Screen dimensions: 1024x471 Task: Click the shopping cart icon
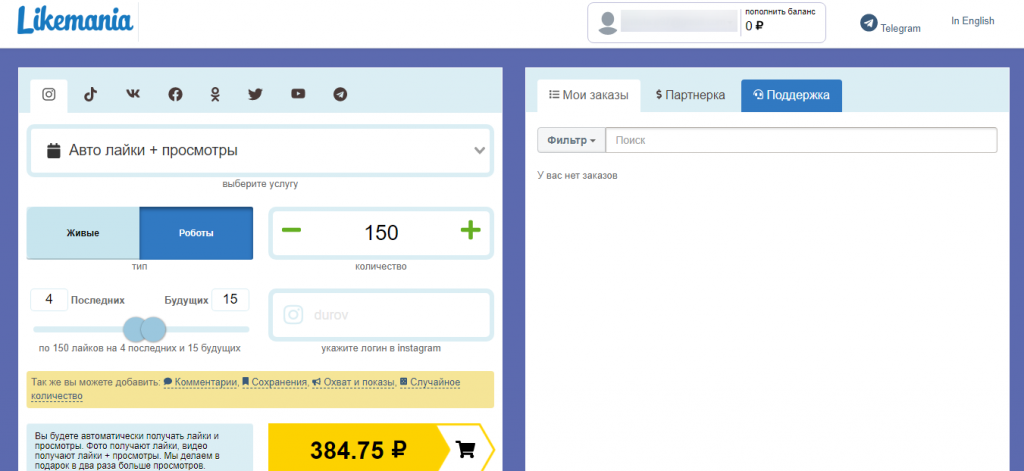pyautogui.click(x=465, y=449)
